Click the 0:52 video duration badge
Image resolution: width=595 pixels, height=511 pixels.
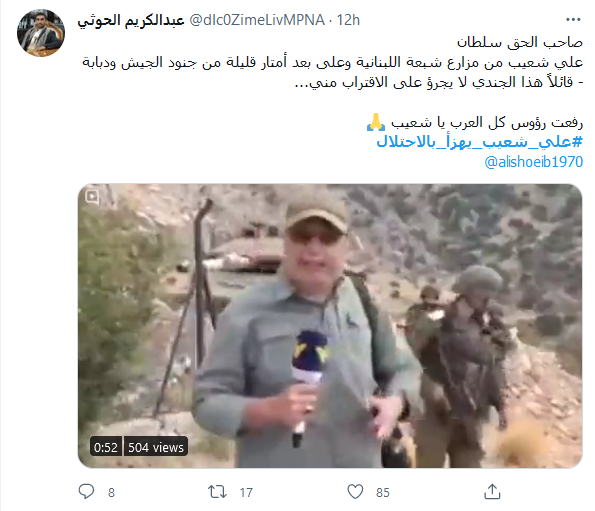pos(106,448)
